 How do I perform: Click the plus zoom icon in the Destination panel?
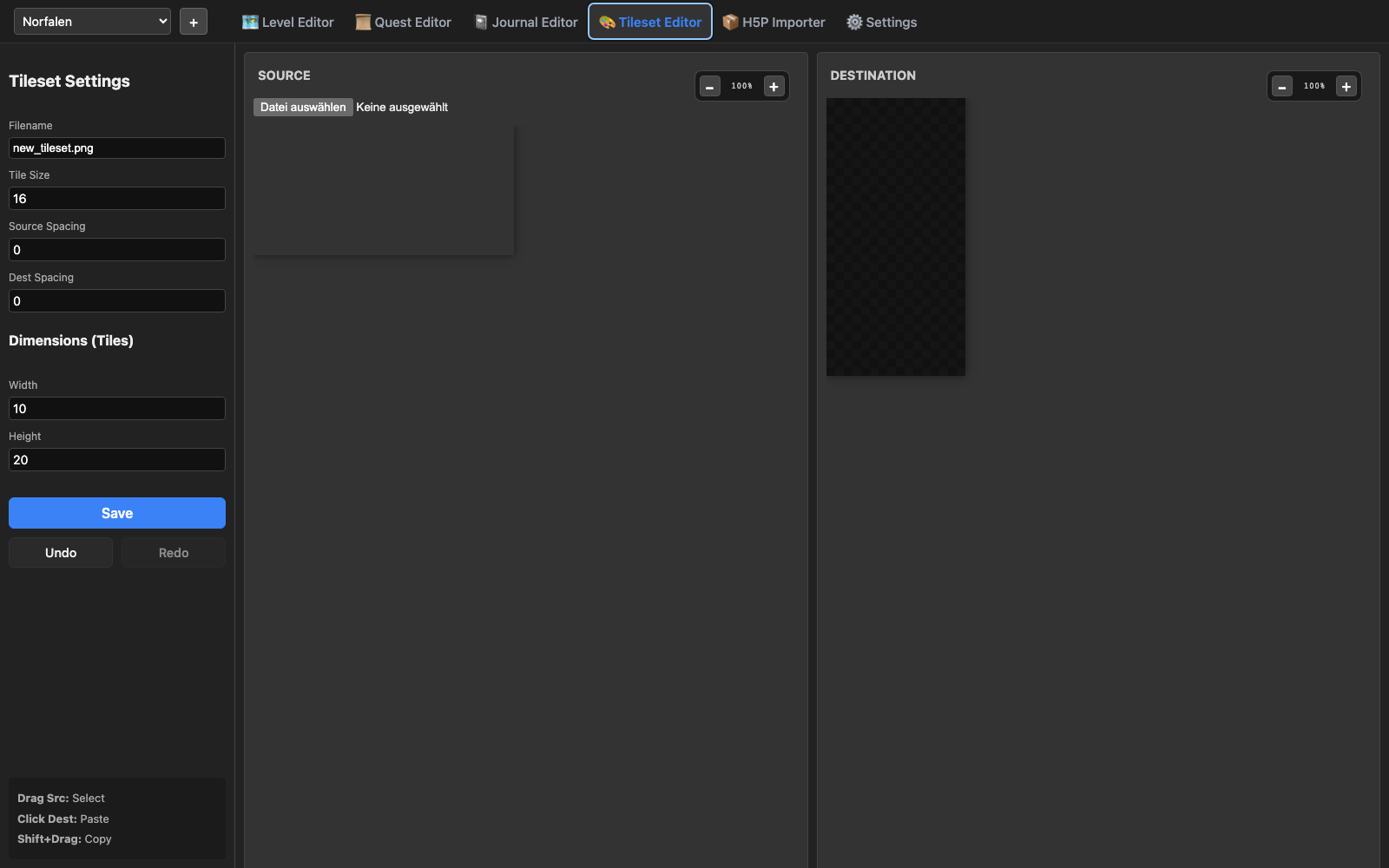[x=1346, y=86]
